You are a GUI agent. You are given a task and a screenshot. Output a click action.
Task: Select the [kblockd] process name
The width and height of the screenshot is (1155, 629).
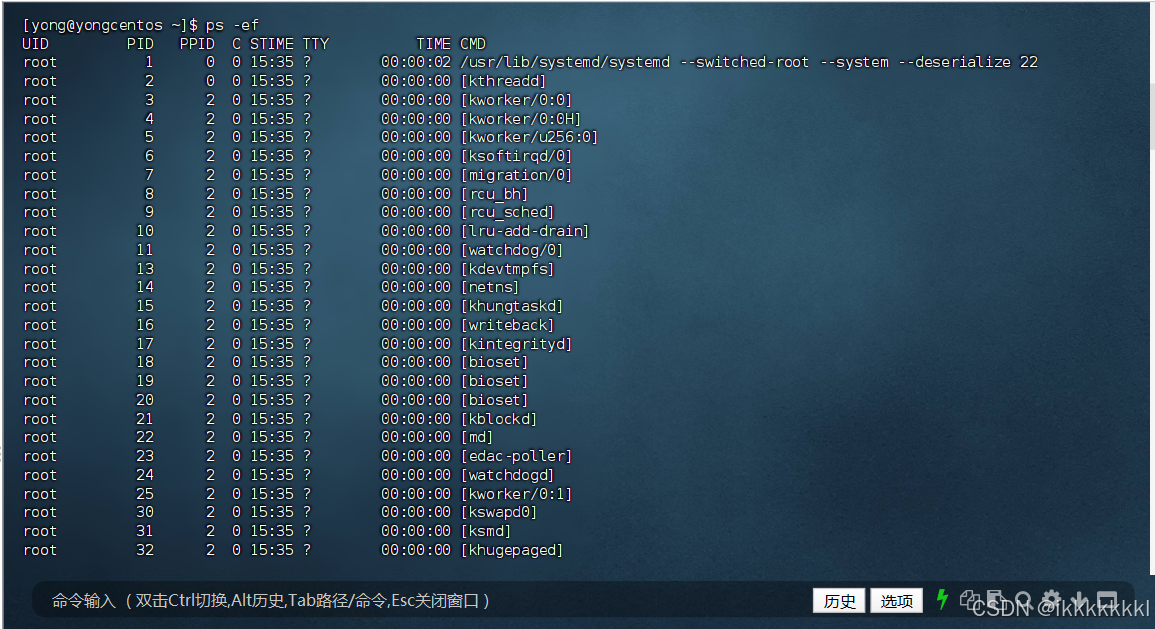[499, 419]
